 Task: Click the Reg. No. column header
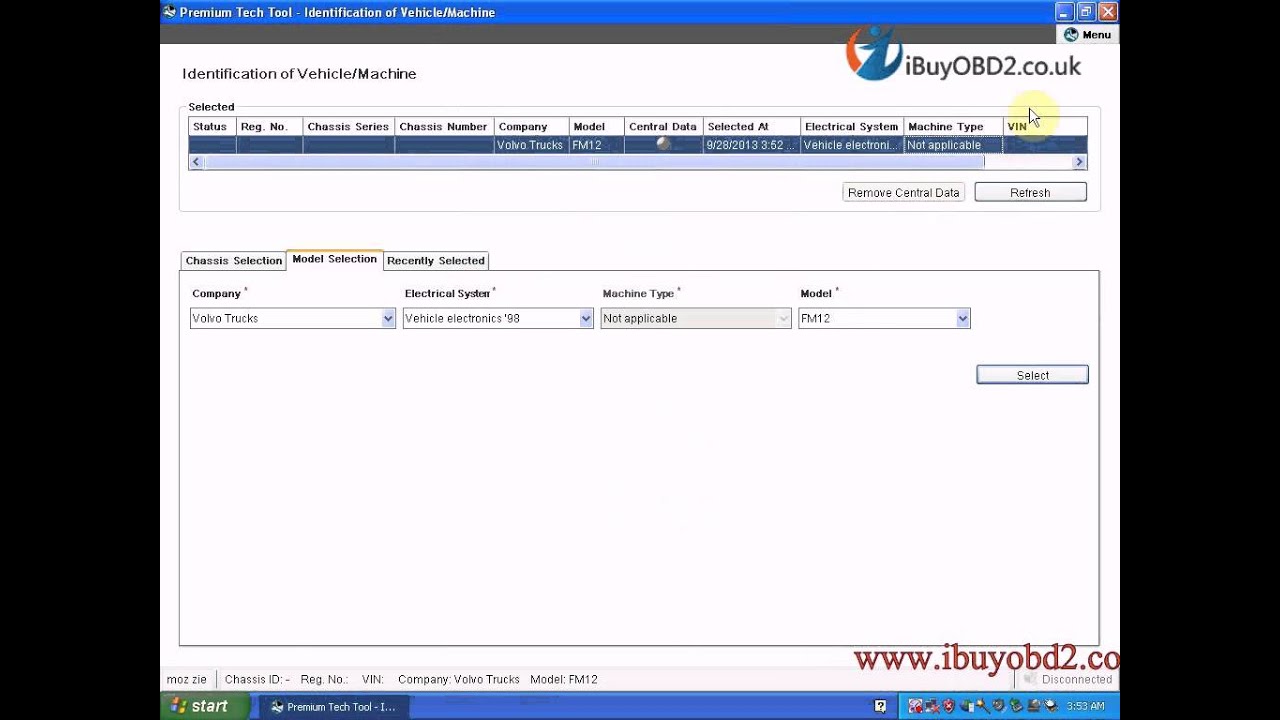click(x=269, y=126)
